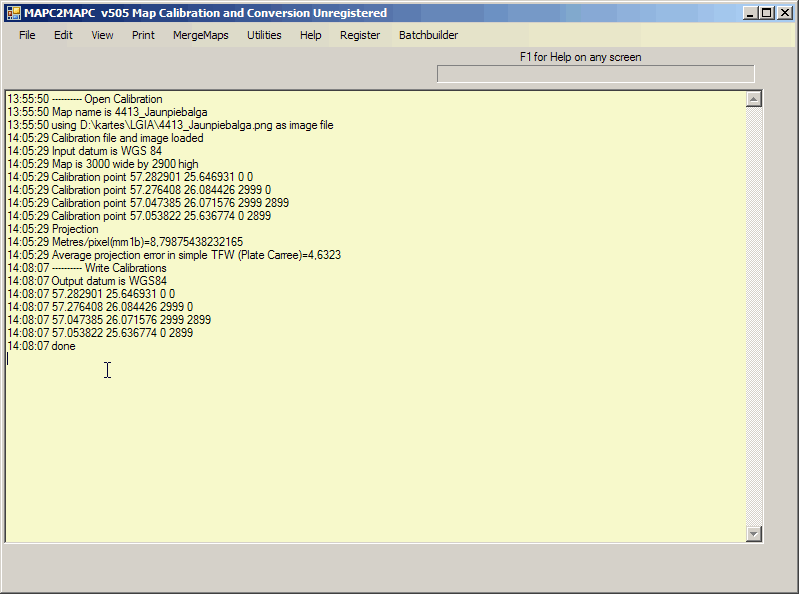Click the scroll down arrow of log scrollbar
This screenshot has width=799, height=594.
[754, 533]
